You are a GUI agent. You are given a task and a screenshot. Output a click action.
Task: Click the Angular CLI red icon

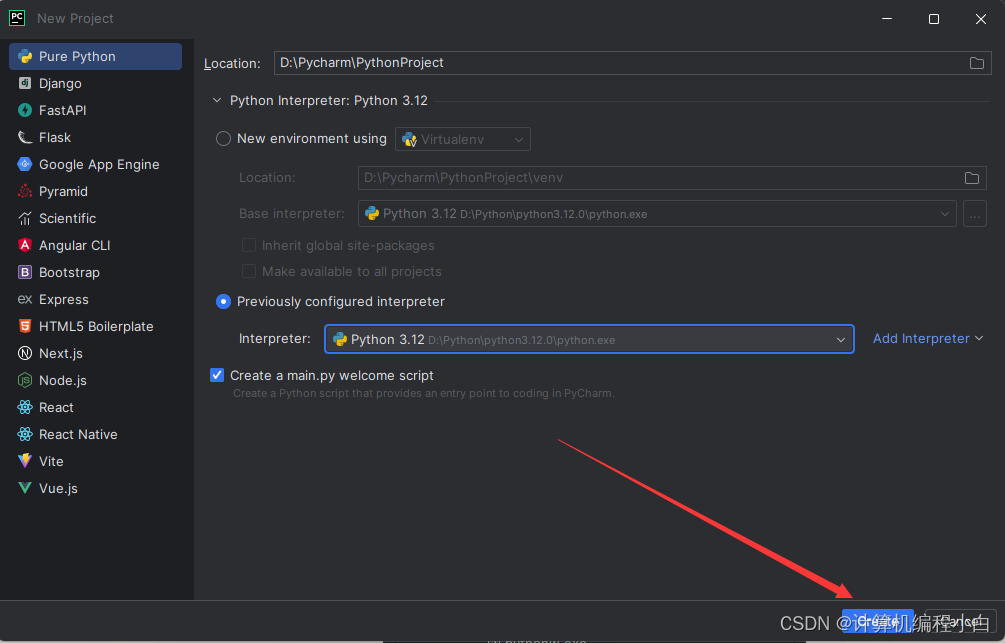click(x=25, y=246)
